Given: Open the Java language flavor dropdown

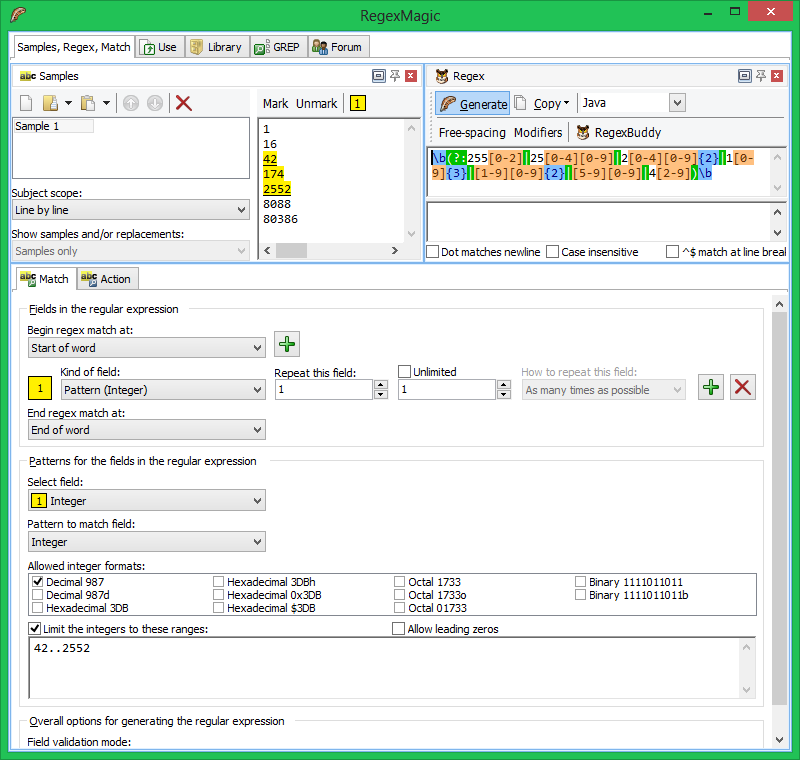Looking at the screenshot, I should pyautogui.click(x=677, y=103).
